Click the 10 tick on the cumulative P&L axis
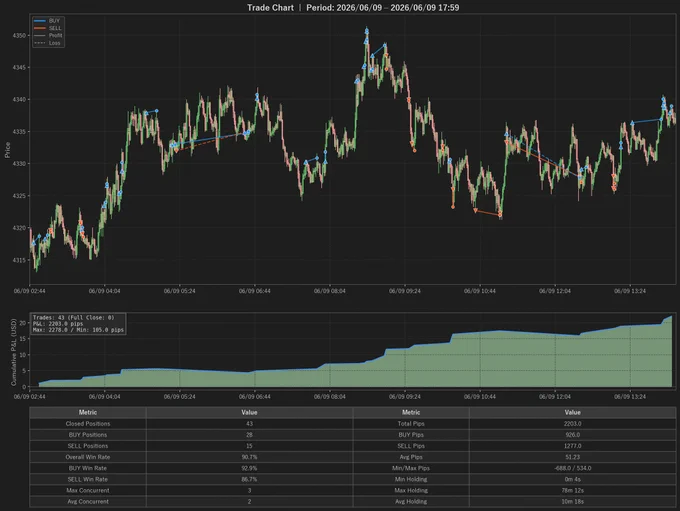Viewport: 680px width, 511px height. tap(23, 355)
